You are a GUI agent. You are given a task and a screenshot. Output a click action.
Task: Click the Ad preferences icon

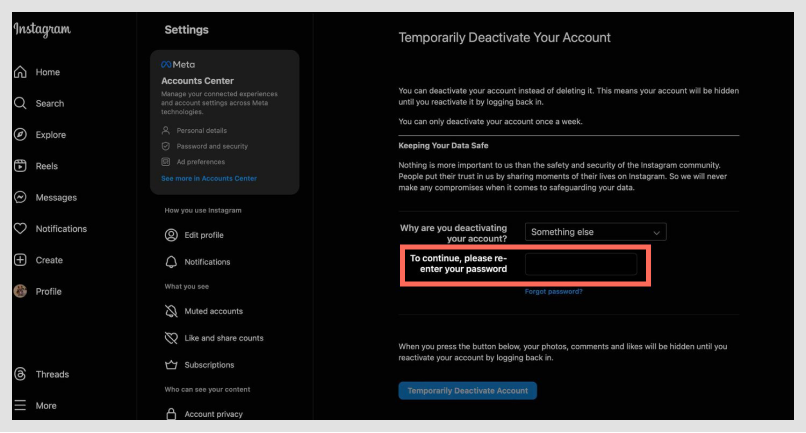point(166,161)
